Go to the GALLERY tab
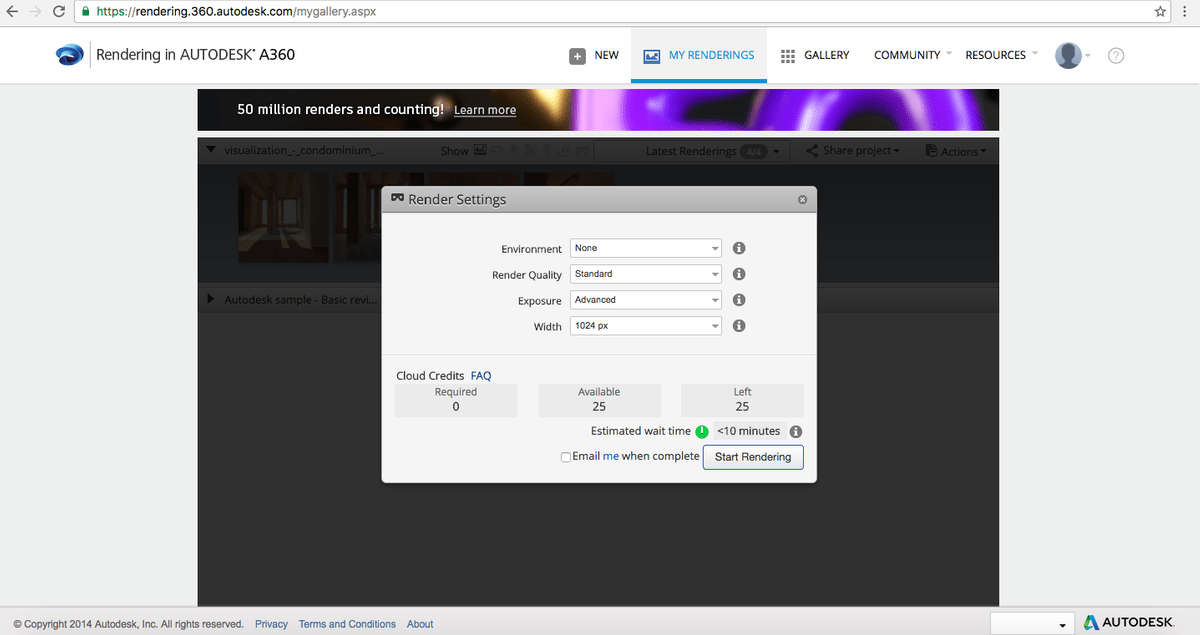This screenshot has width=1200, height=635. [x=815, y=56]
